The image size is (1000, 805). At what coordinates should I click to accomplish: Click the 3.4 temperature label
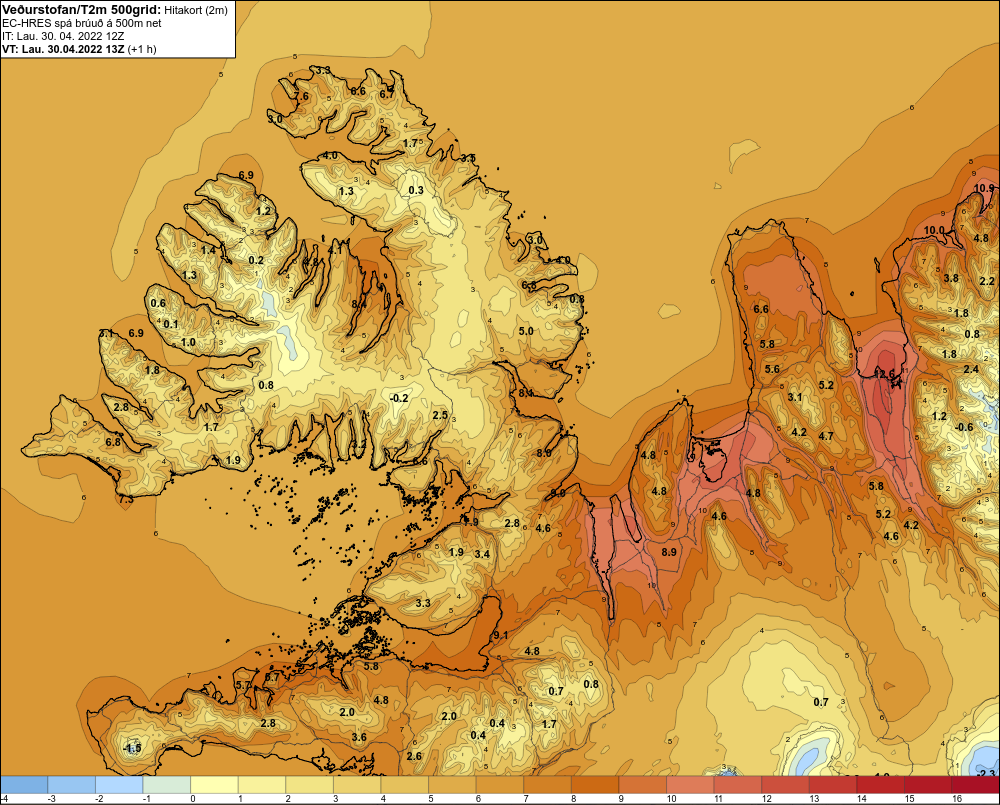coord(482,554)
